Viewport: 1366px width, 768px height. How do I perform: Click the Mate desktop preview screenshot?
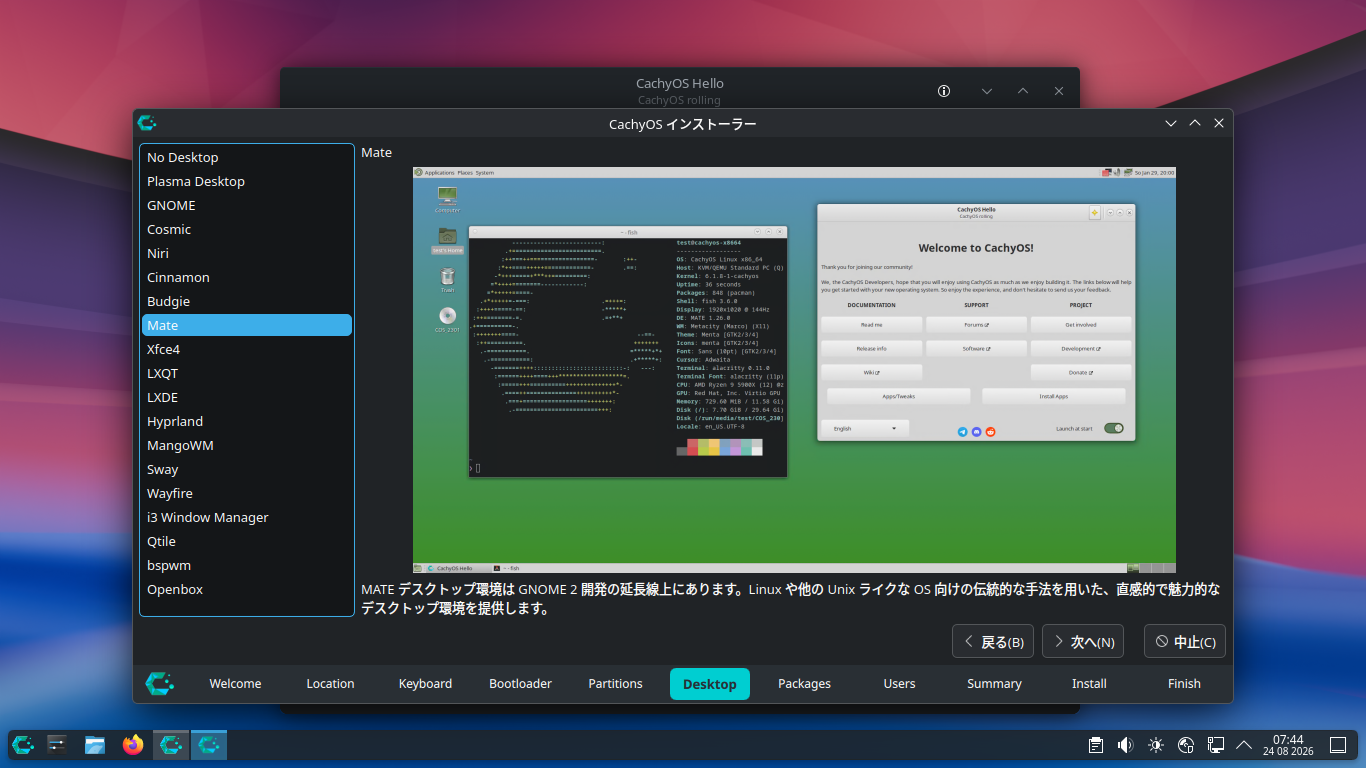tap(794, 370)
